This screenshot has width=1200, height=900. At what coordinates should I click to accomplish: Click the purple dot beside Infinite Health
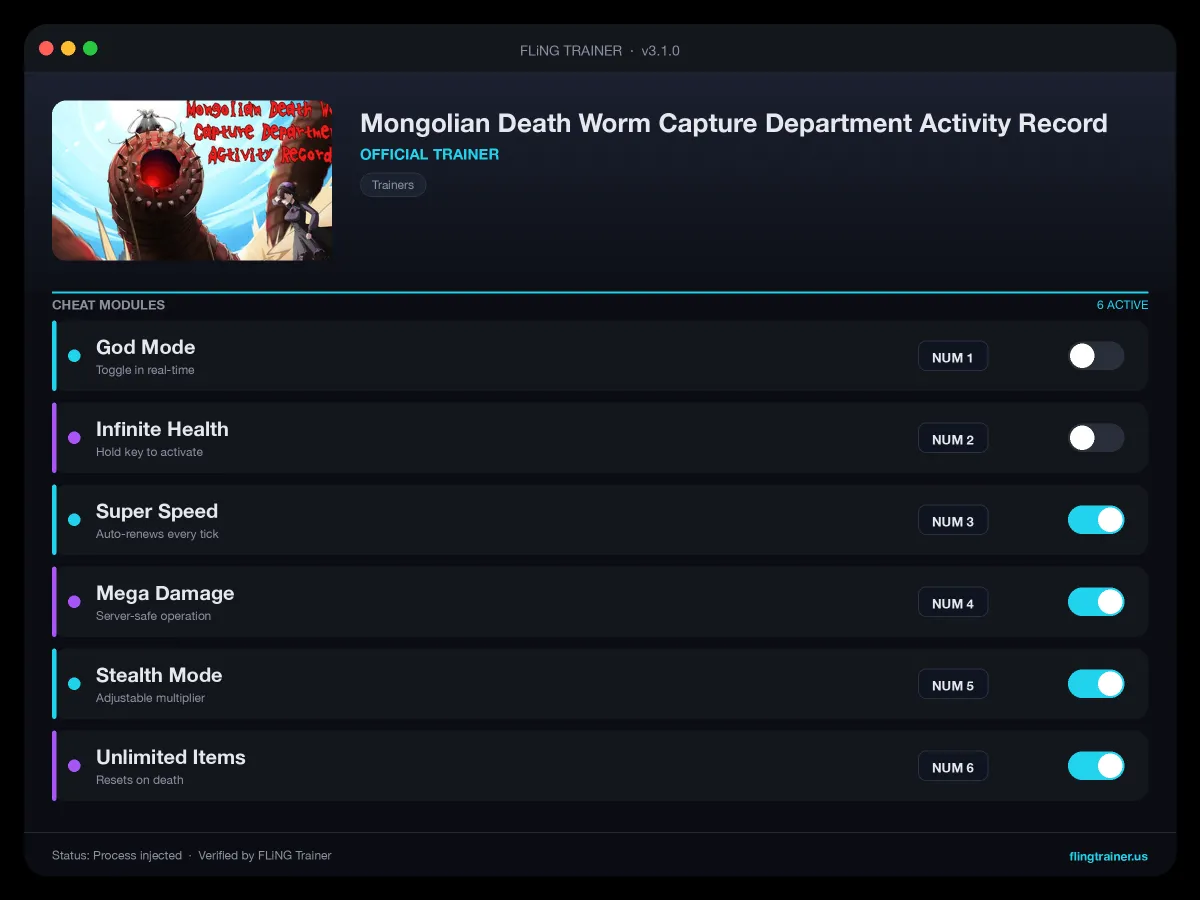click(x=74, y=438)
